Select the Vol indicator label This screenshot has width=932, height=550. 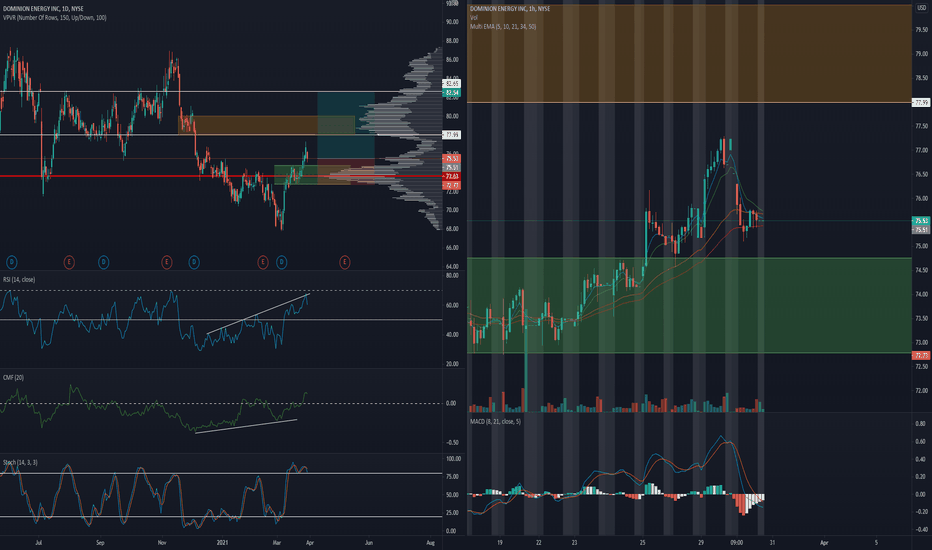[474, 18]
